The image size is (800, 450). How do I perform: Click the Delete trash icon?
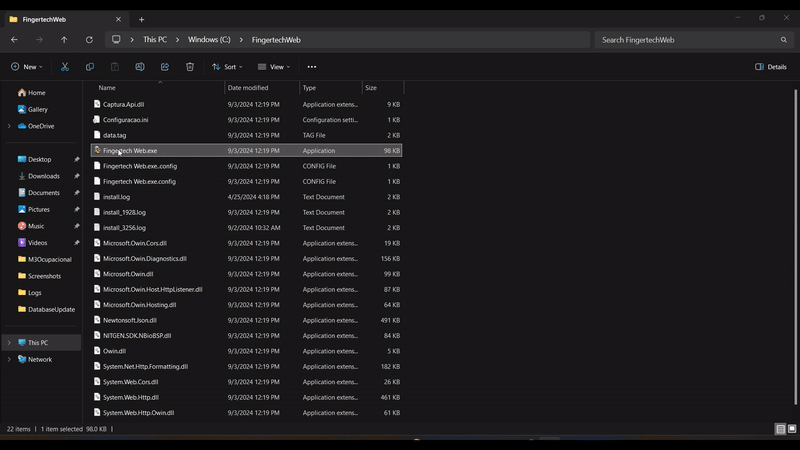tap(190, 67)
